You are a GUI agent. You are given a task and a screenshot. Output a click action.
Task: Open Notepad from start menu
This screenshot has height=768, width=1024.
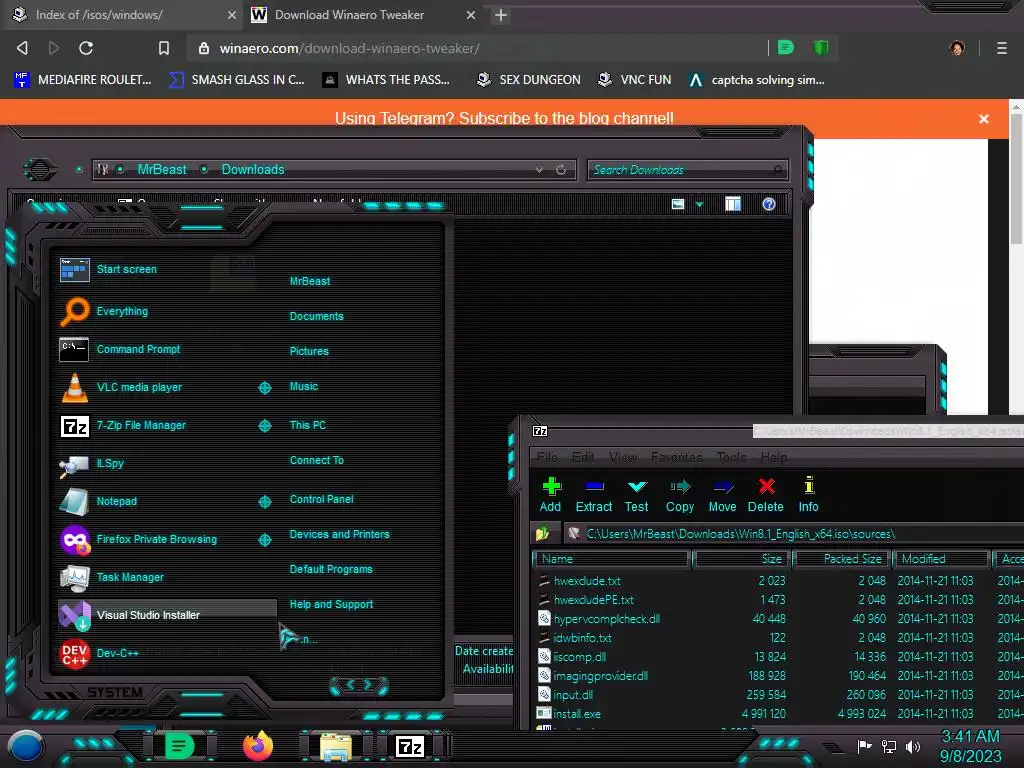tap(98, 502)
